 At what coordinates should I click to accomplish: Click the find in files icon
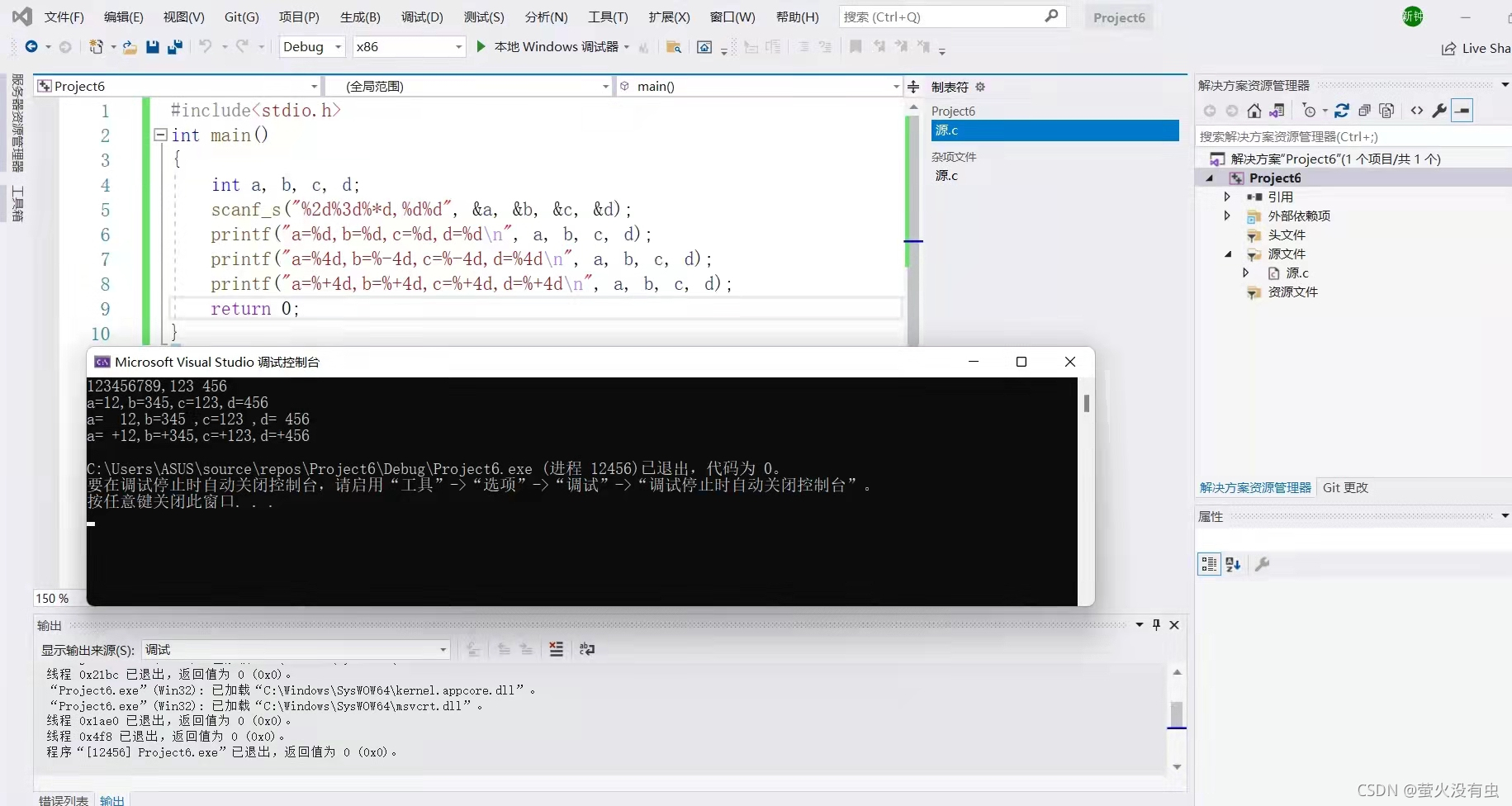[x=674, y=47]
